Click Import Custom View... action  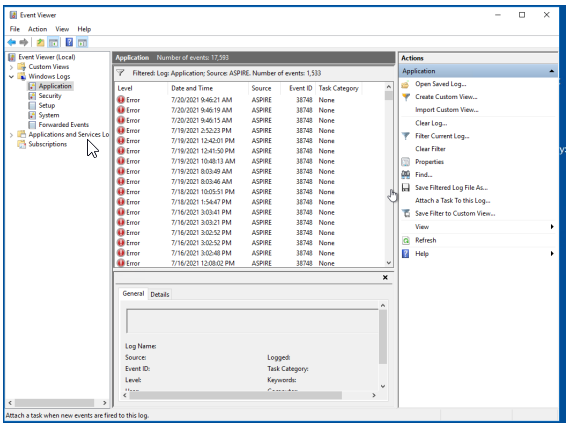[x=447, y=110]
